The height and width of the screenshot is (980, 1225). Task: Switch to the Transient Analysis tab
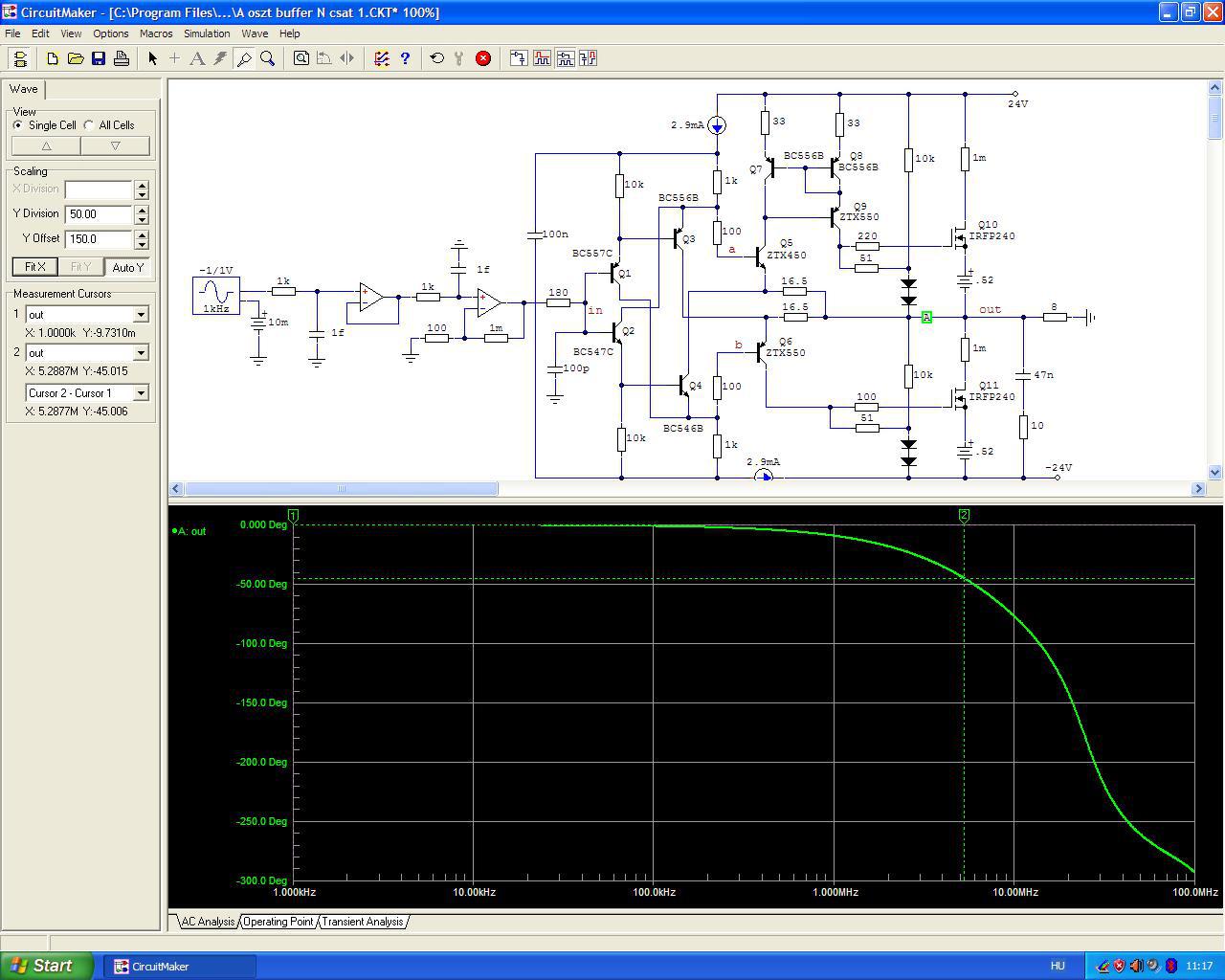(362, 922)
